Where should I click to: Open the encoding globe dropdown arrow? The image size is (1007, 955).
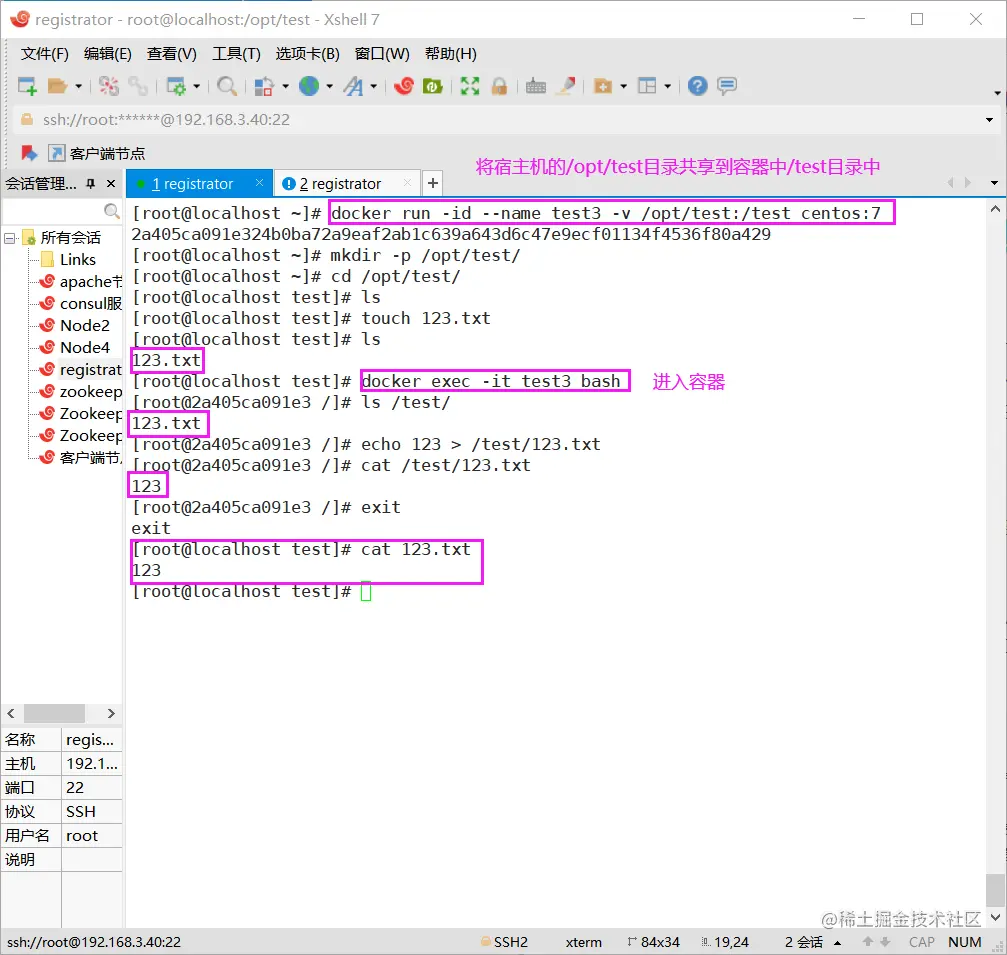pos(329,85)
